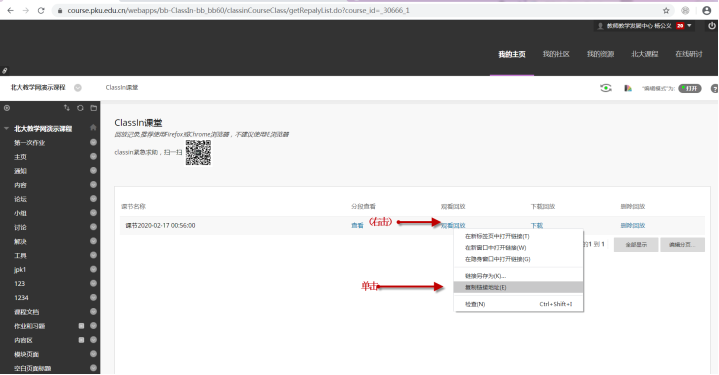Reload the current browser page
The width and height of the screenshot is (719, 375).
41,10
